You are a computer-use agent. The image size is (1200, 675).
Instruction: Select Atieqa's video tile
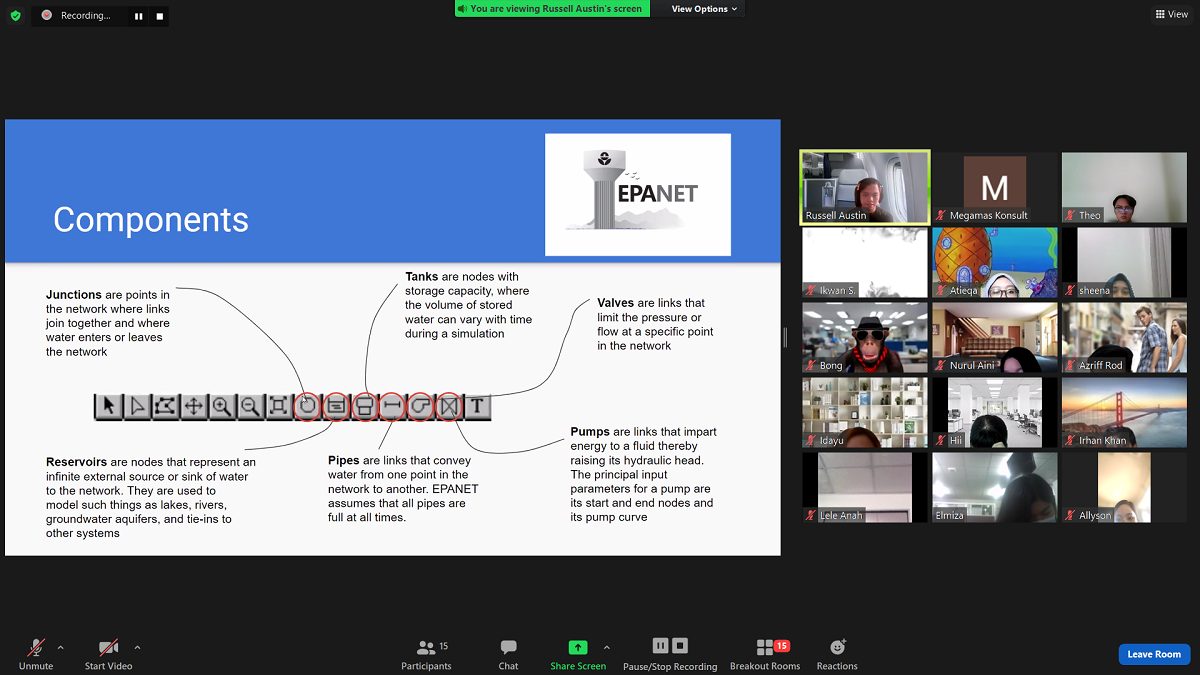[995, 262]
